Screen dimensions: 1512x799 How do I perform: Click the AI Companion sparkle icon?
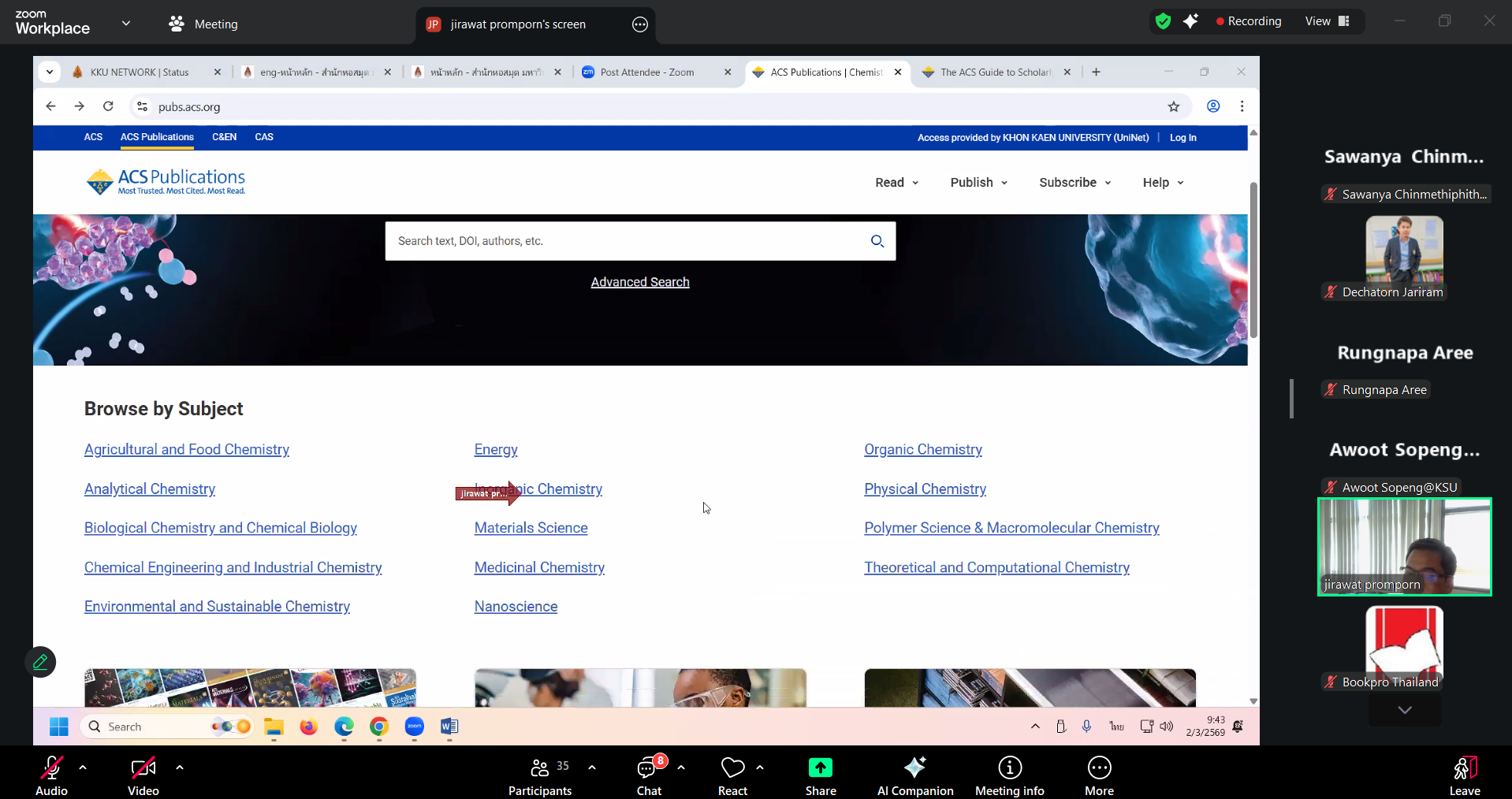[914, 767]
